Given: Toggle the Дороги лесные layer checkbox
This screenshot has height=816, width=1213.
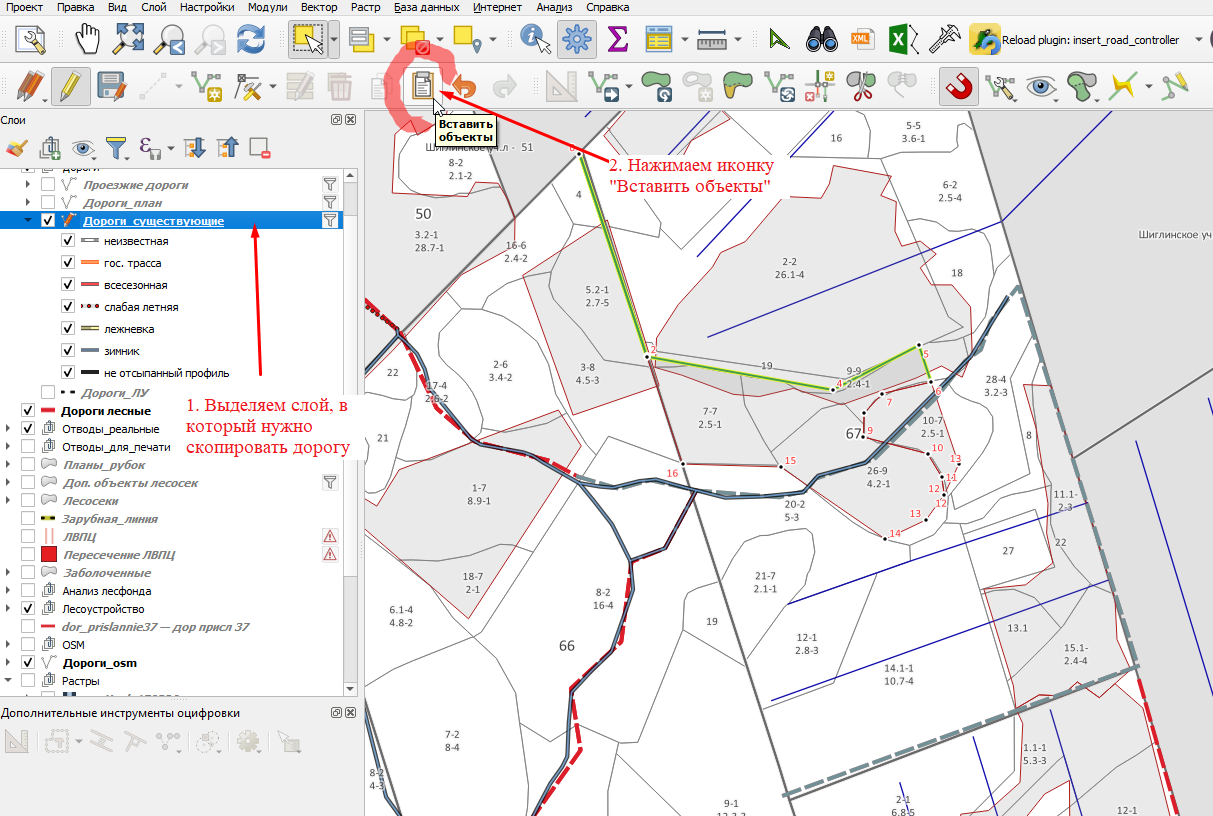Looking at the screenshot, I should [28, 411].
